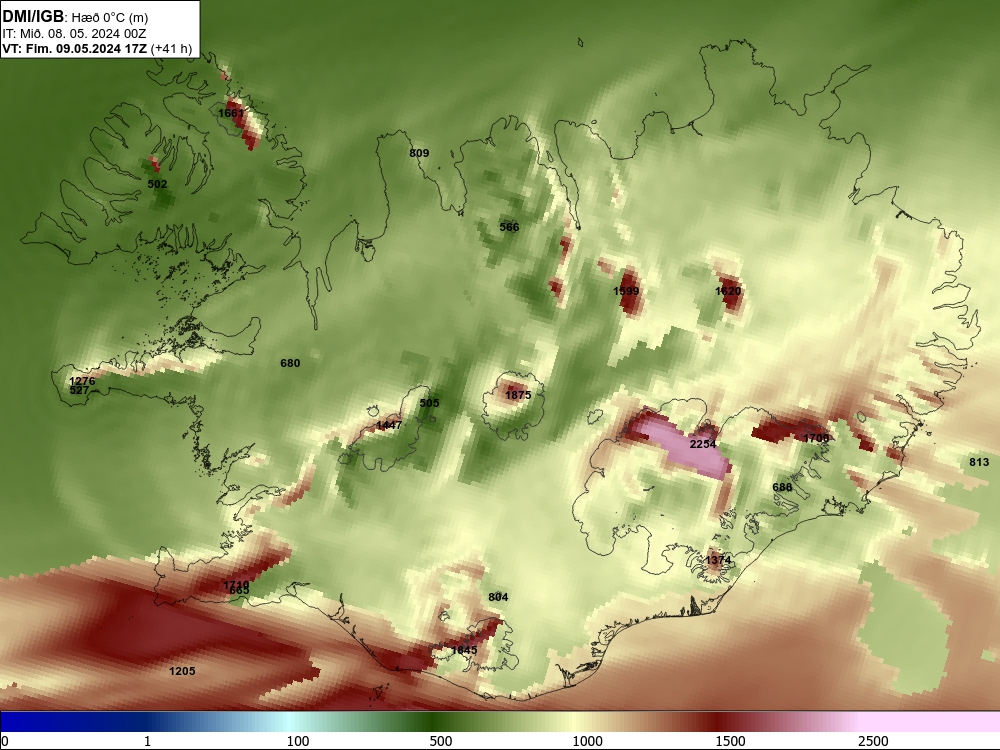Click the initial time line 'IT: Mið. 08. 05. 2024 00Z'
Screen dimensions: 1000x750
coord(74,34)
